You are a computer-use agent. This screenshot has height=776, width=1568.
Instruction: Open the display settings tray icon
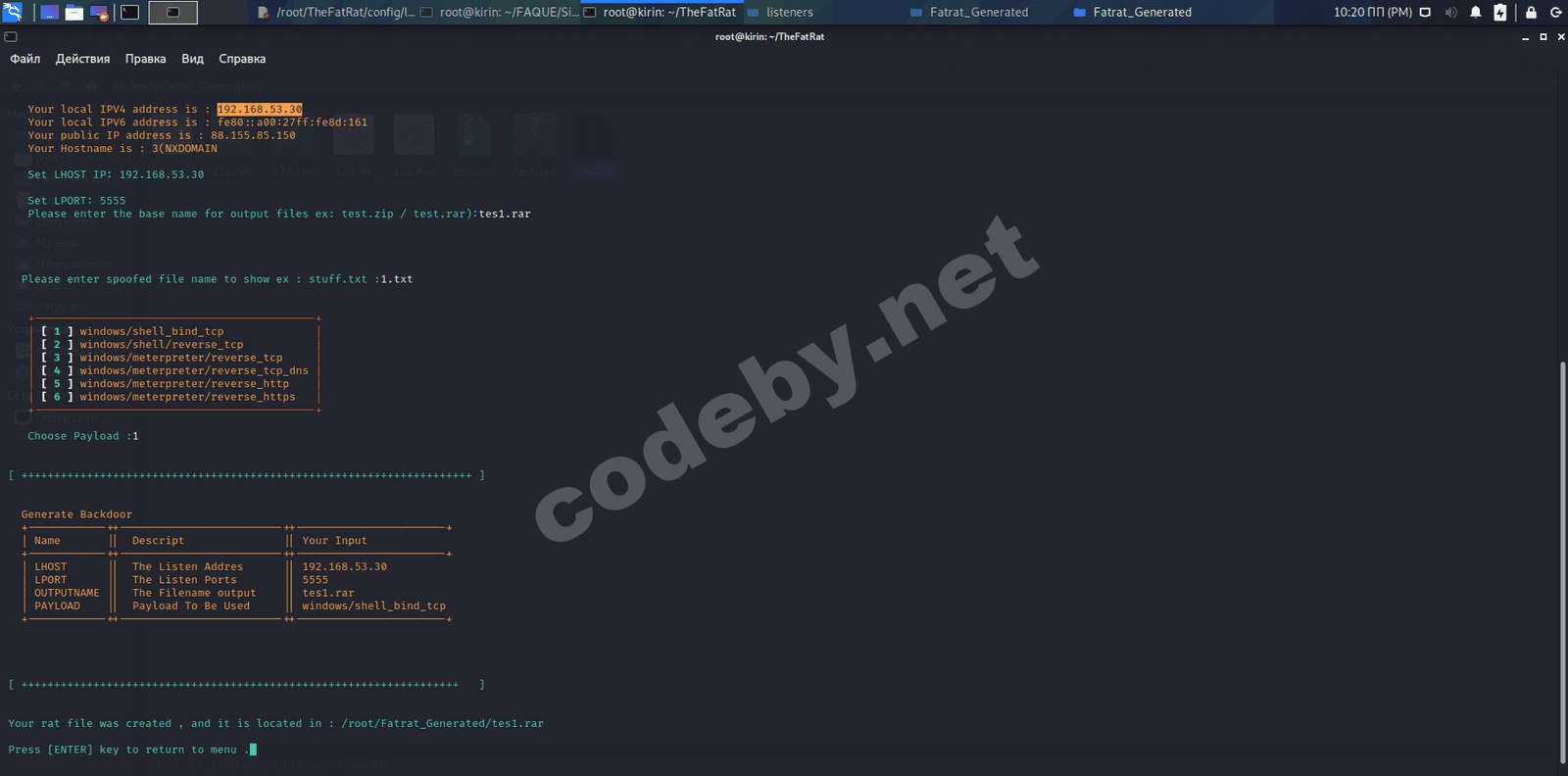click(1425, 13)
